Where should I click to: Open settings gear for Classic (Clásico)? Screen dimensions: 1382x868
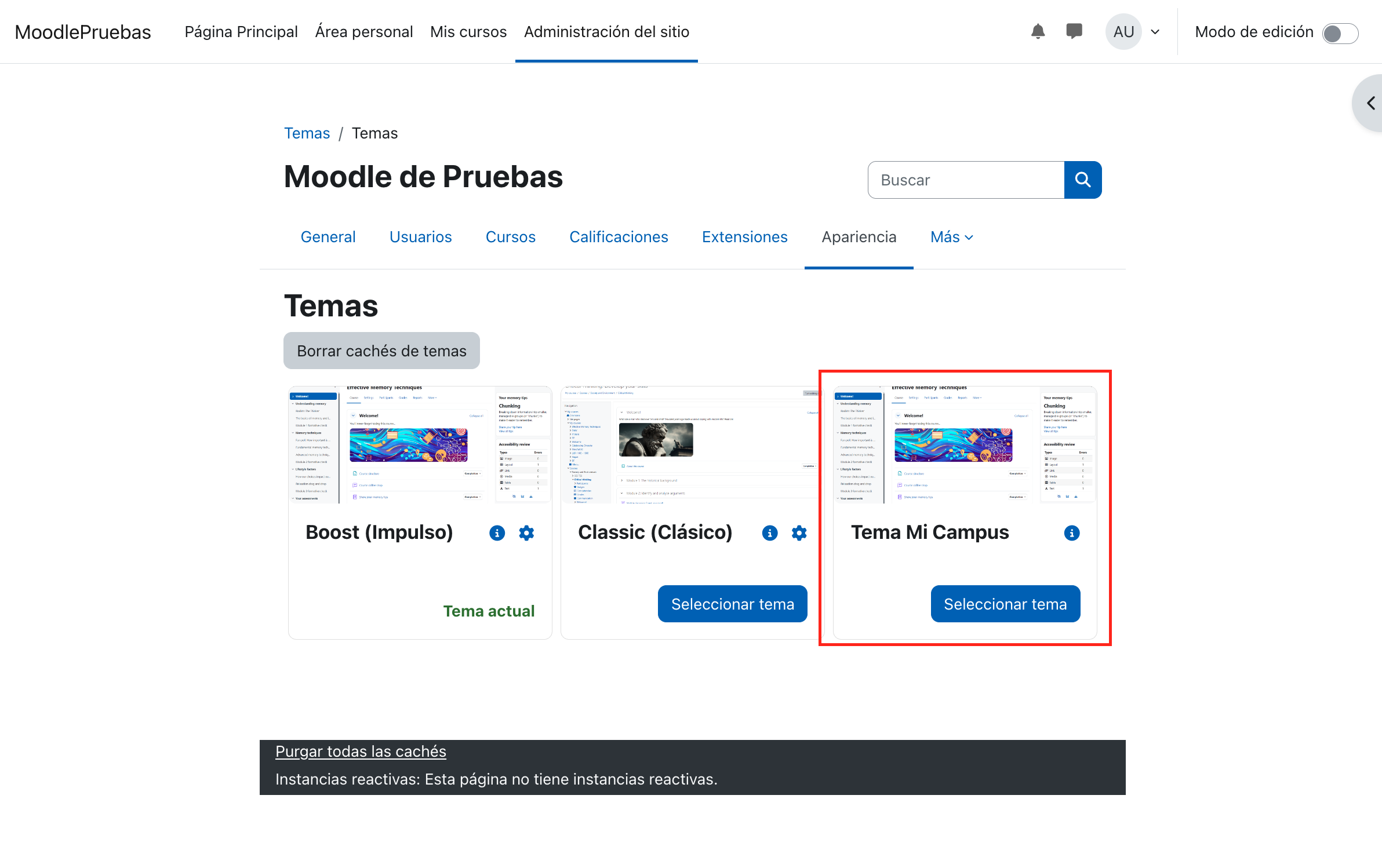click(799, 533)
